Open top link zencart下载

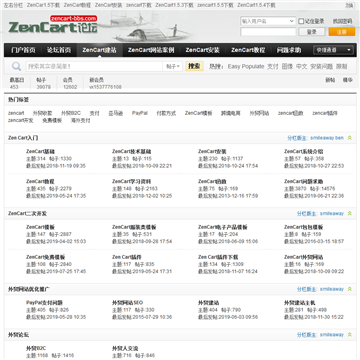pos(139,5)
